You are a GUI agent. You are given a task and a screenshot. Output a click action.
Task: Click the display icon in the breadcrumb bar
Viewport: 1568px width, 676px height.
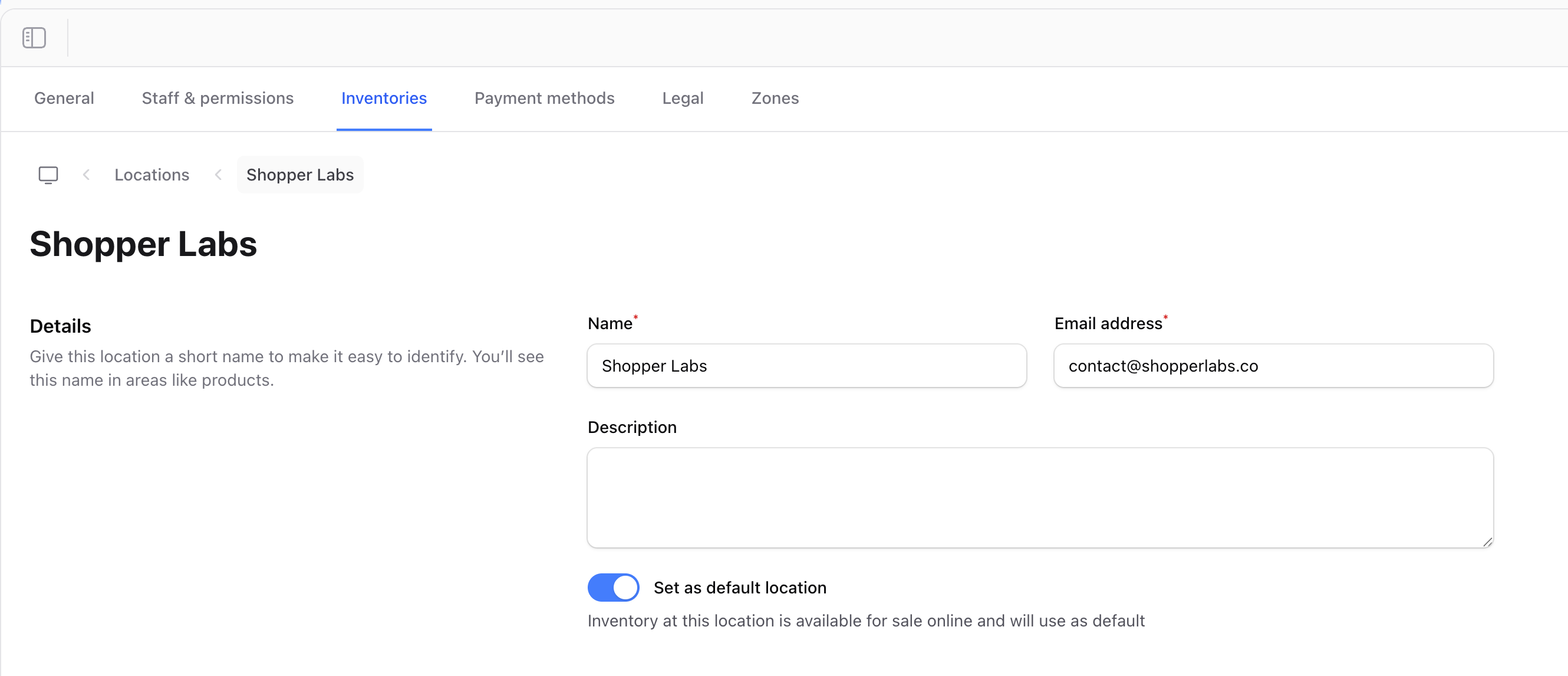48,175
